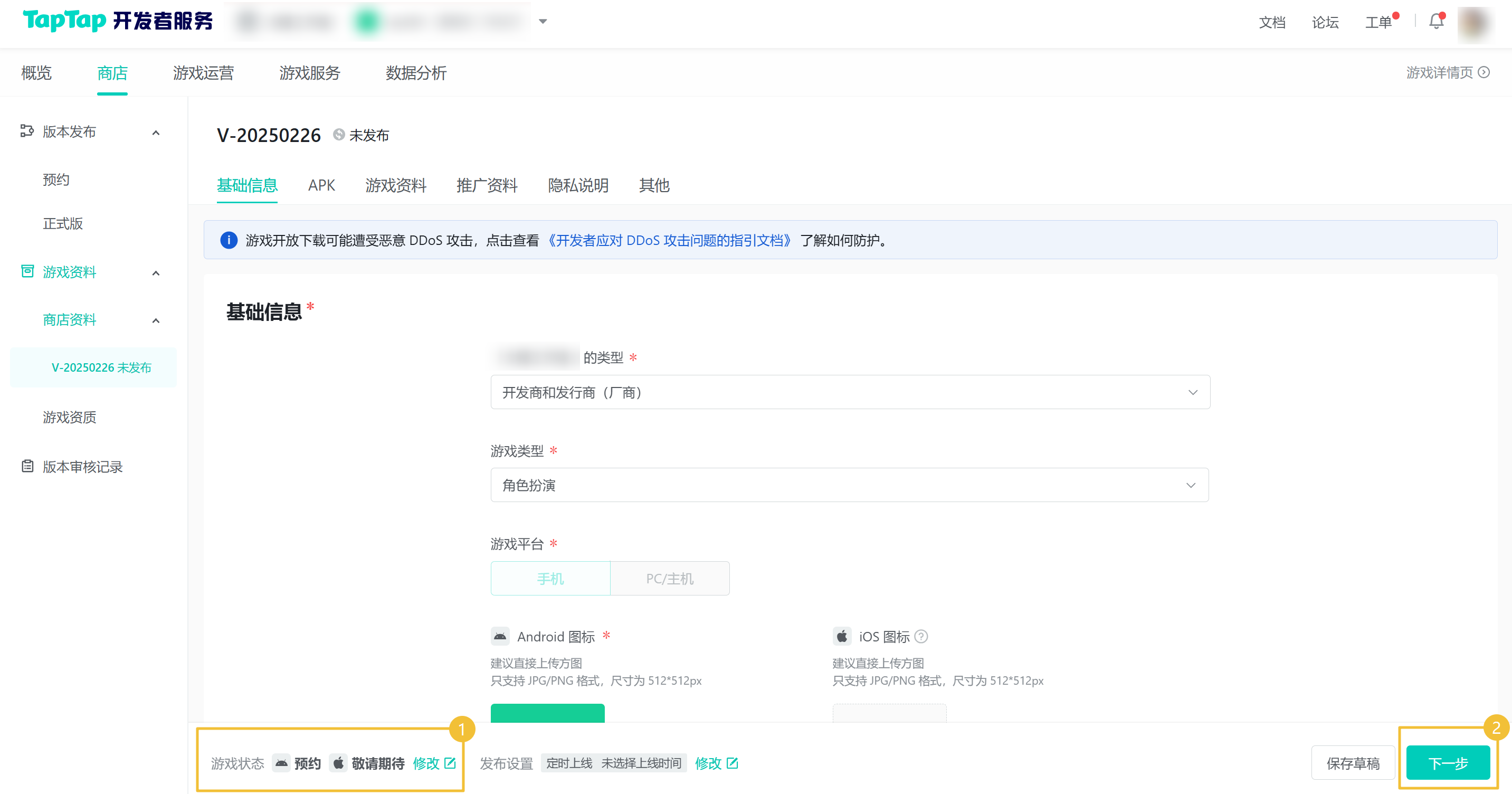The width and height of the screenshot is (1512, 794).
Task: Click the iOS 图标 help question icon
Action: 921,637
